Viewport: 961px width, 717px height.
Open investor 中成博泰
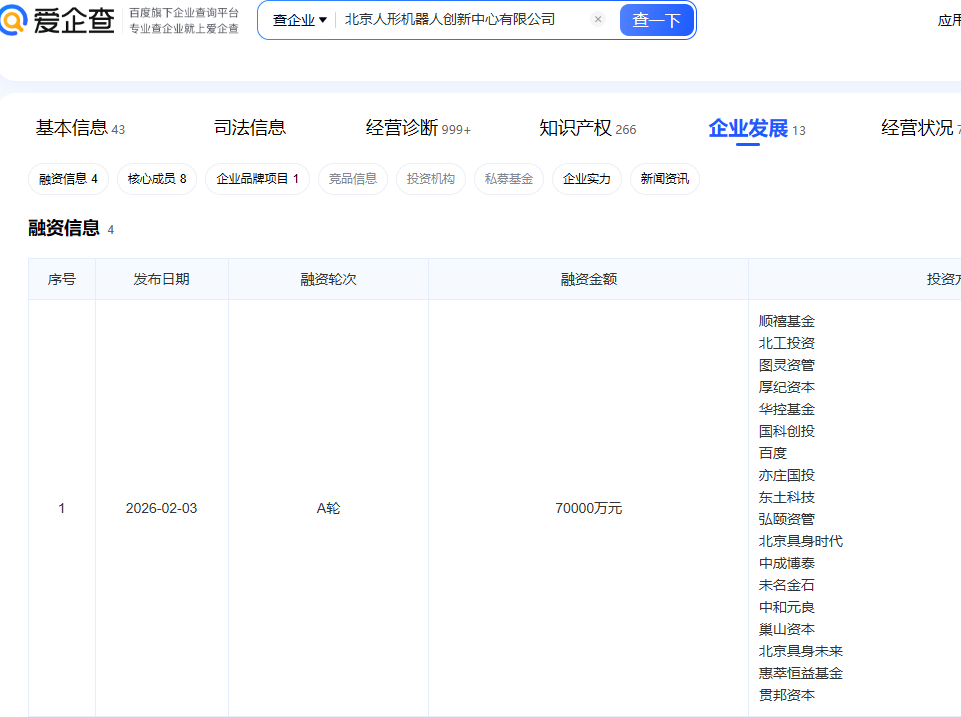[786, 564]
